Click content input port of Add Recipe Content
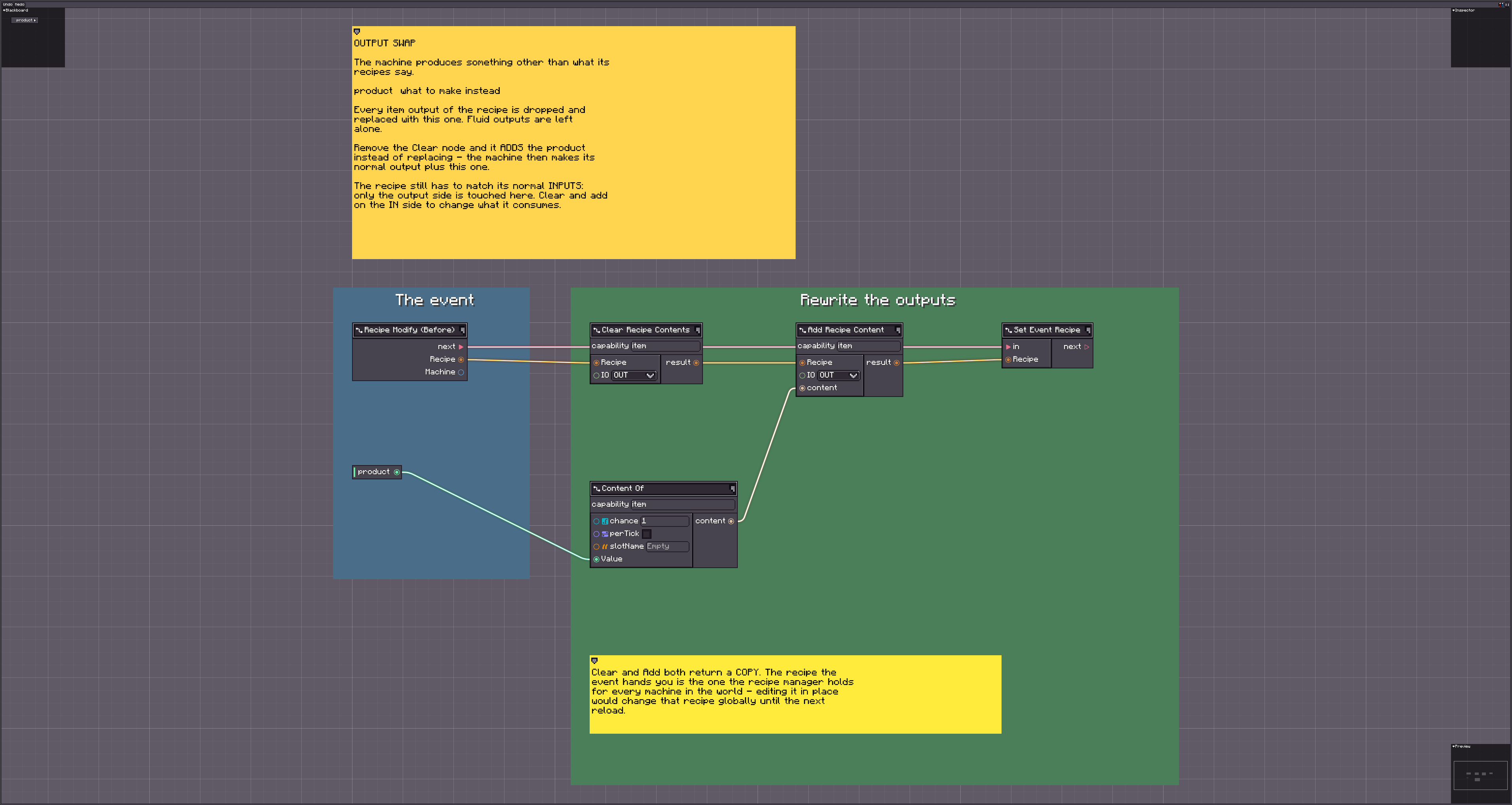This screenshot has height=805, width=1512. [802, 388]
